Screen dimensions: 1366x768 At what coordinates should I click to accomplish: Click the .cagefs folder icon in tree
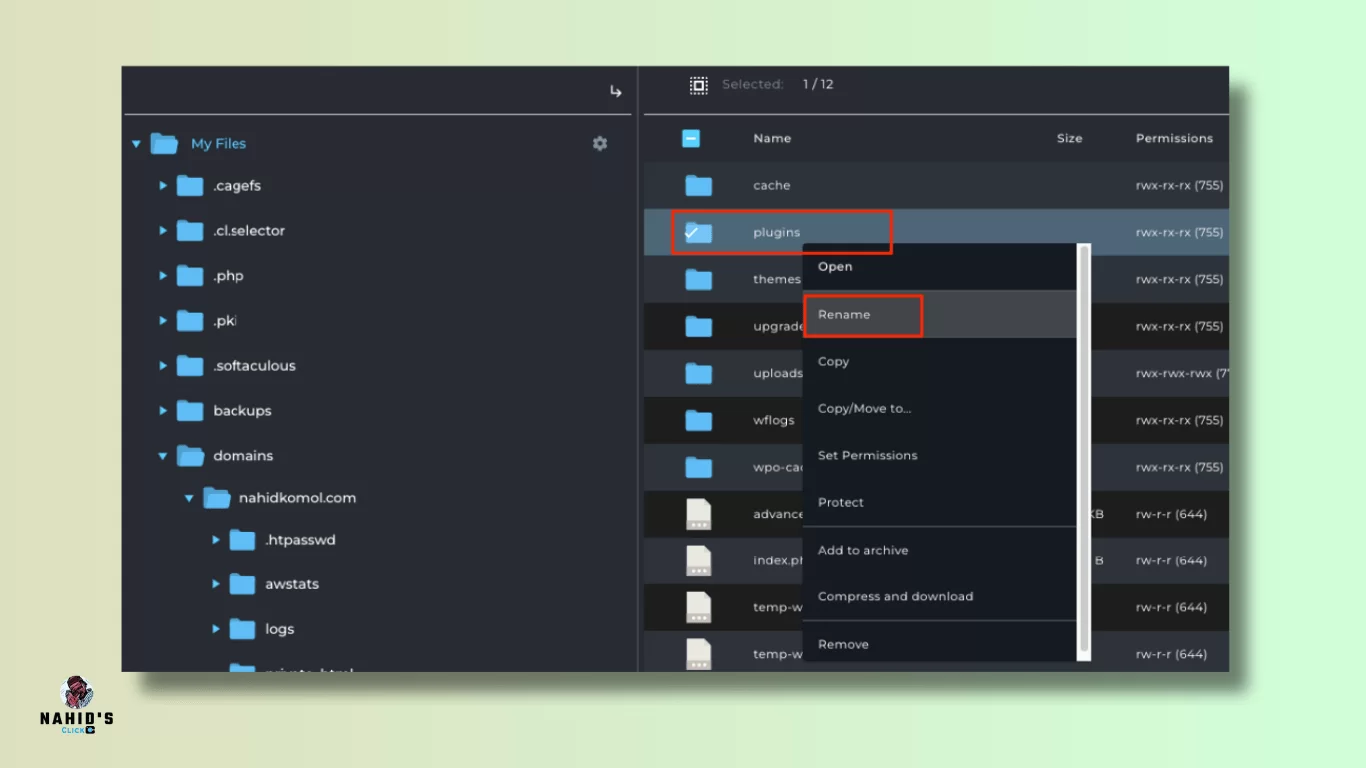(x=190, y=186)
